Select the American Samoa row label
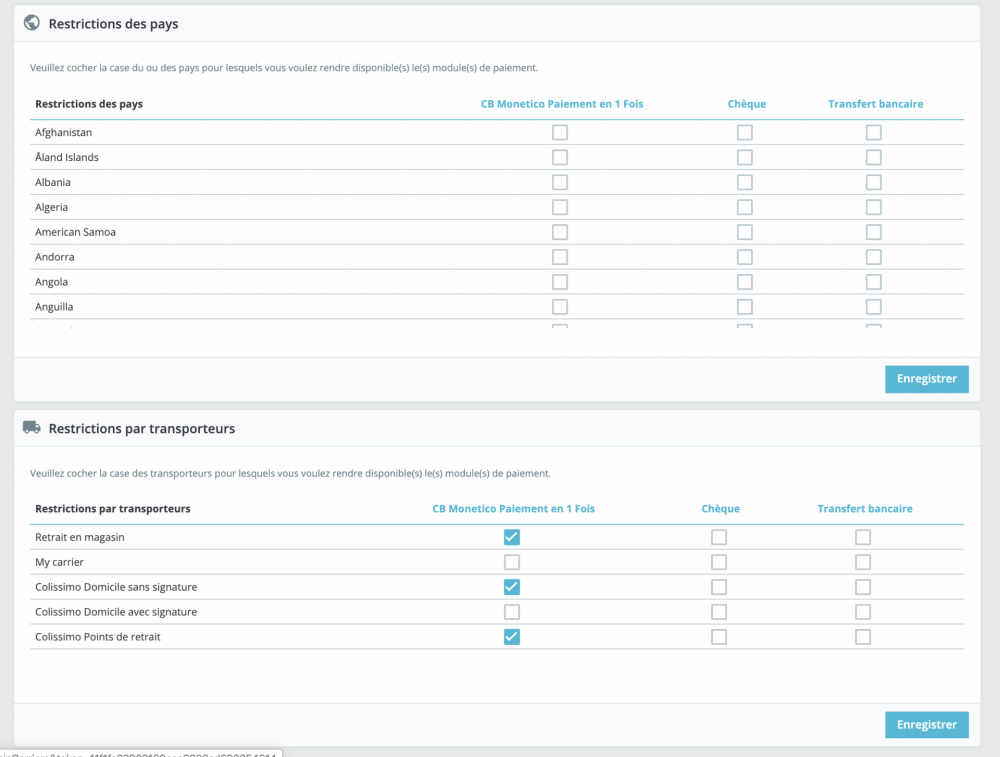The width and height of the screenshot is (1000, 757). (x=75, y=232)
